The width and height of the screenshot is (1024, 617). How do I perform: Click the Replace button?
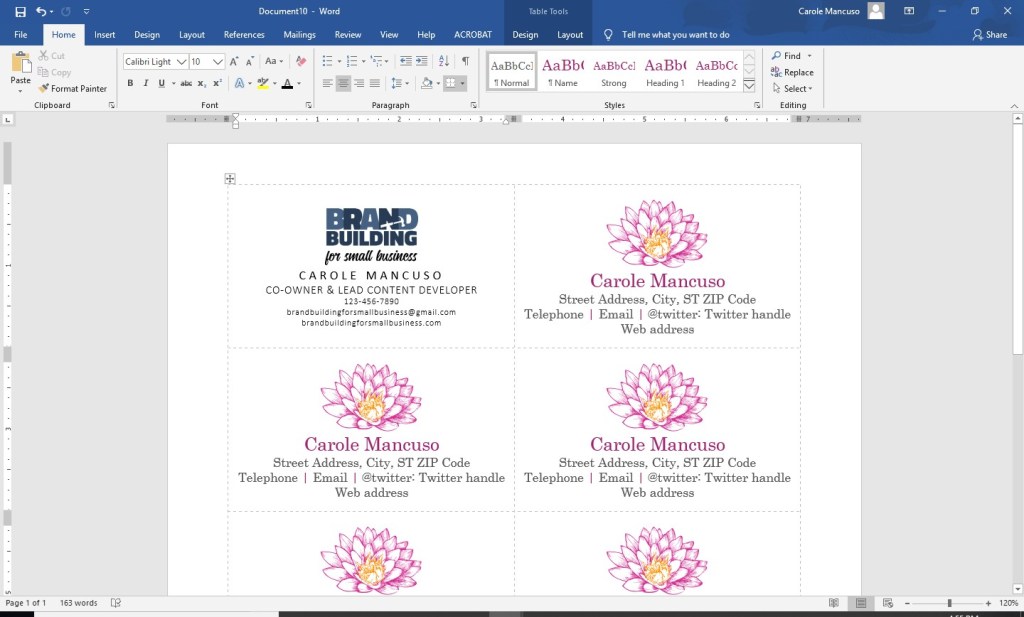(x=792, y=72)
